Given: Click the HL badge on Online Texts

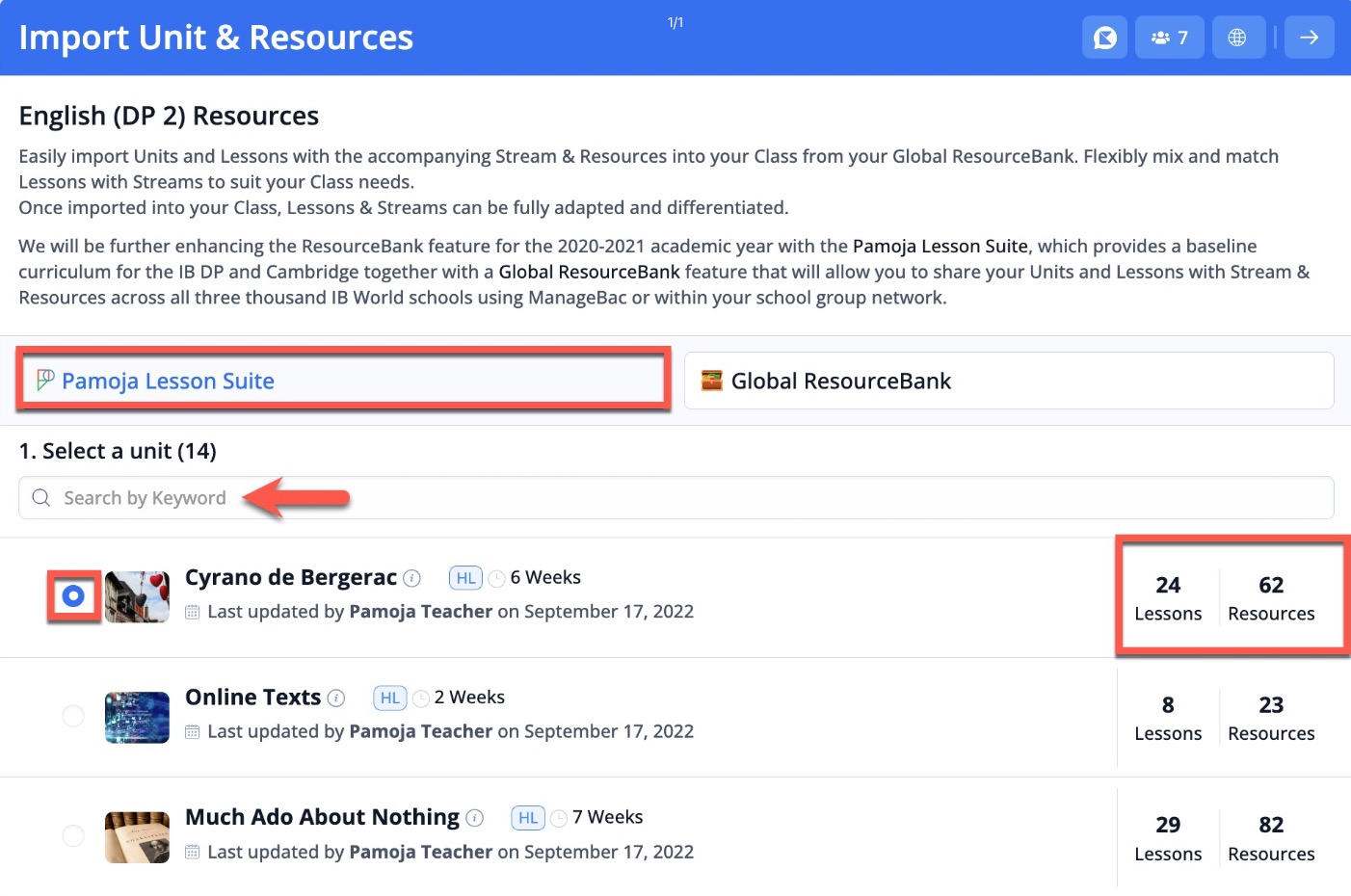Looking at the screenshot, I should (389, 698).
